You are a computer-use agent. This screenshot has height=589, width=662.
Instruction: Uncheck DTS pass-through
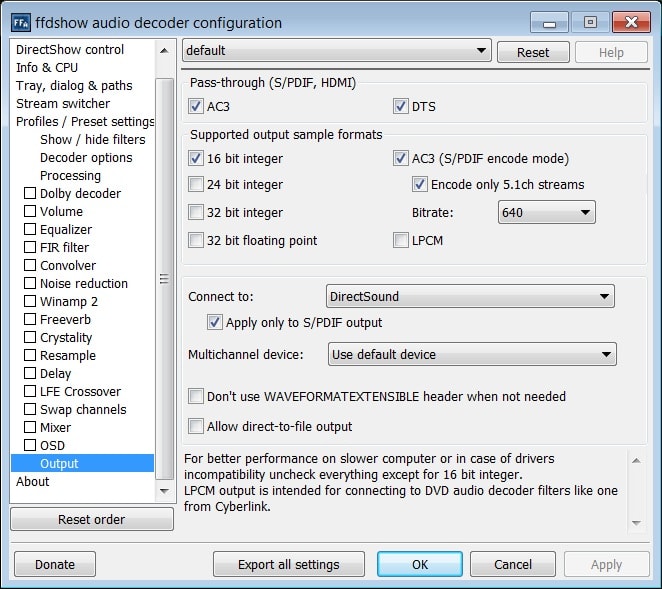[x=401, y=107]
